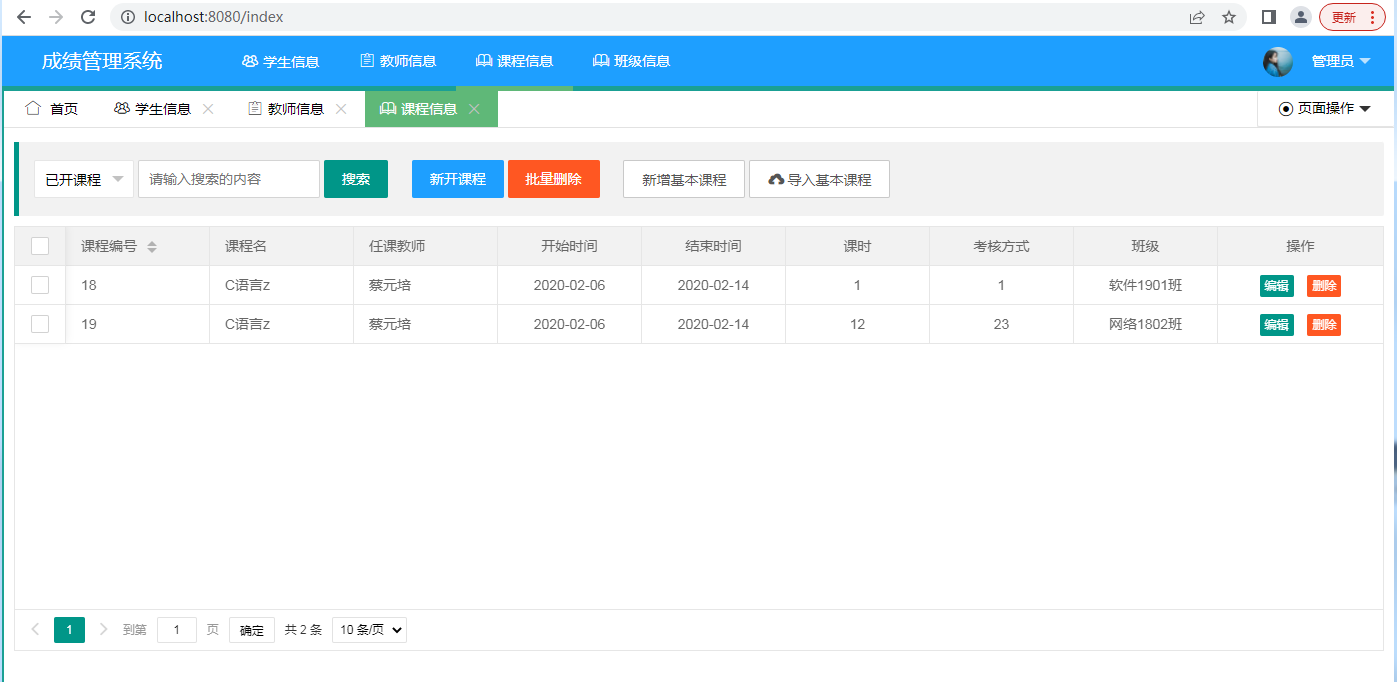Click the course search input field

tap(228, 179)
